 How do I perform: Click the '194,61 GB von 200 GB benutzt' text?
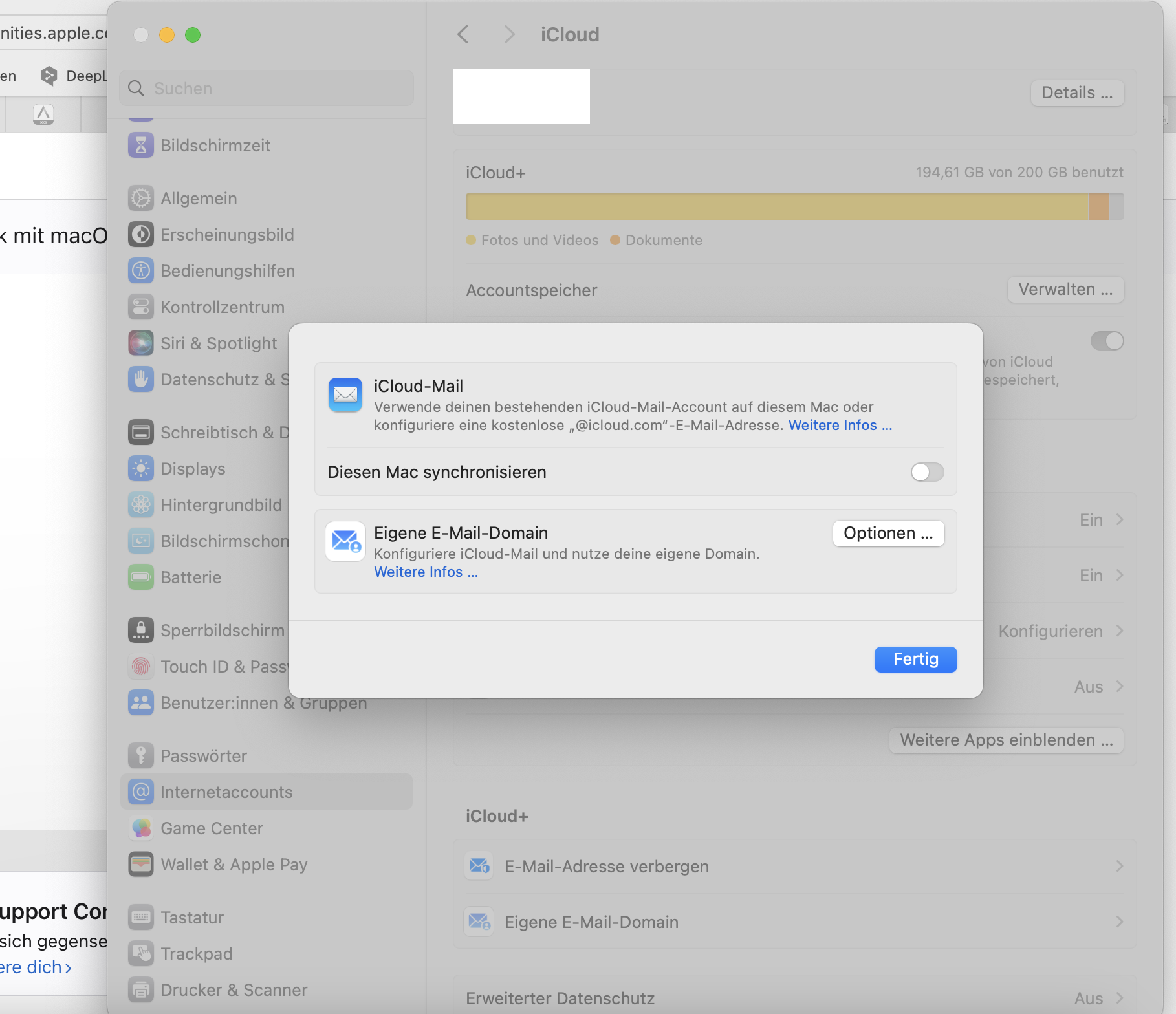1019,173
